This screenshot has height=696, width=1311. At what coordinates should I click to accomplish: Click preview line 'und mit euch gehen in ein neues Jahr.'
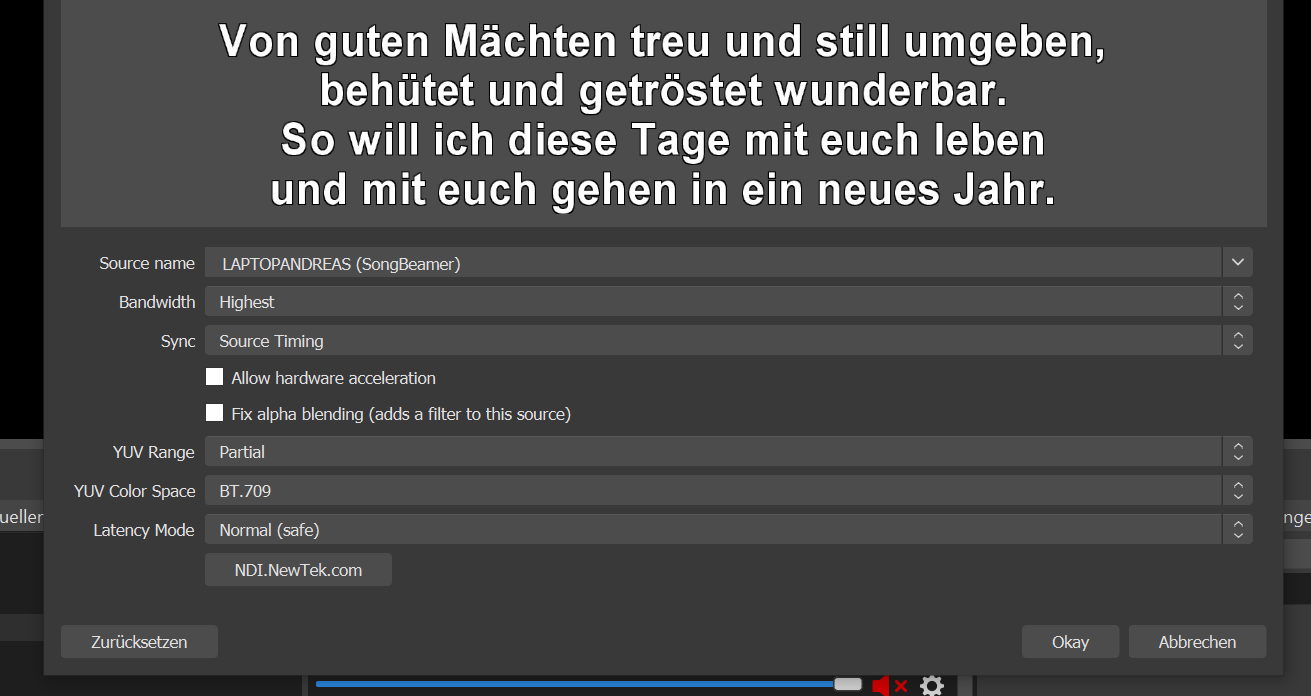[x=663, y=190]
